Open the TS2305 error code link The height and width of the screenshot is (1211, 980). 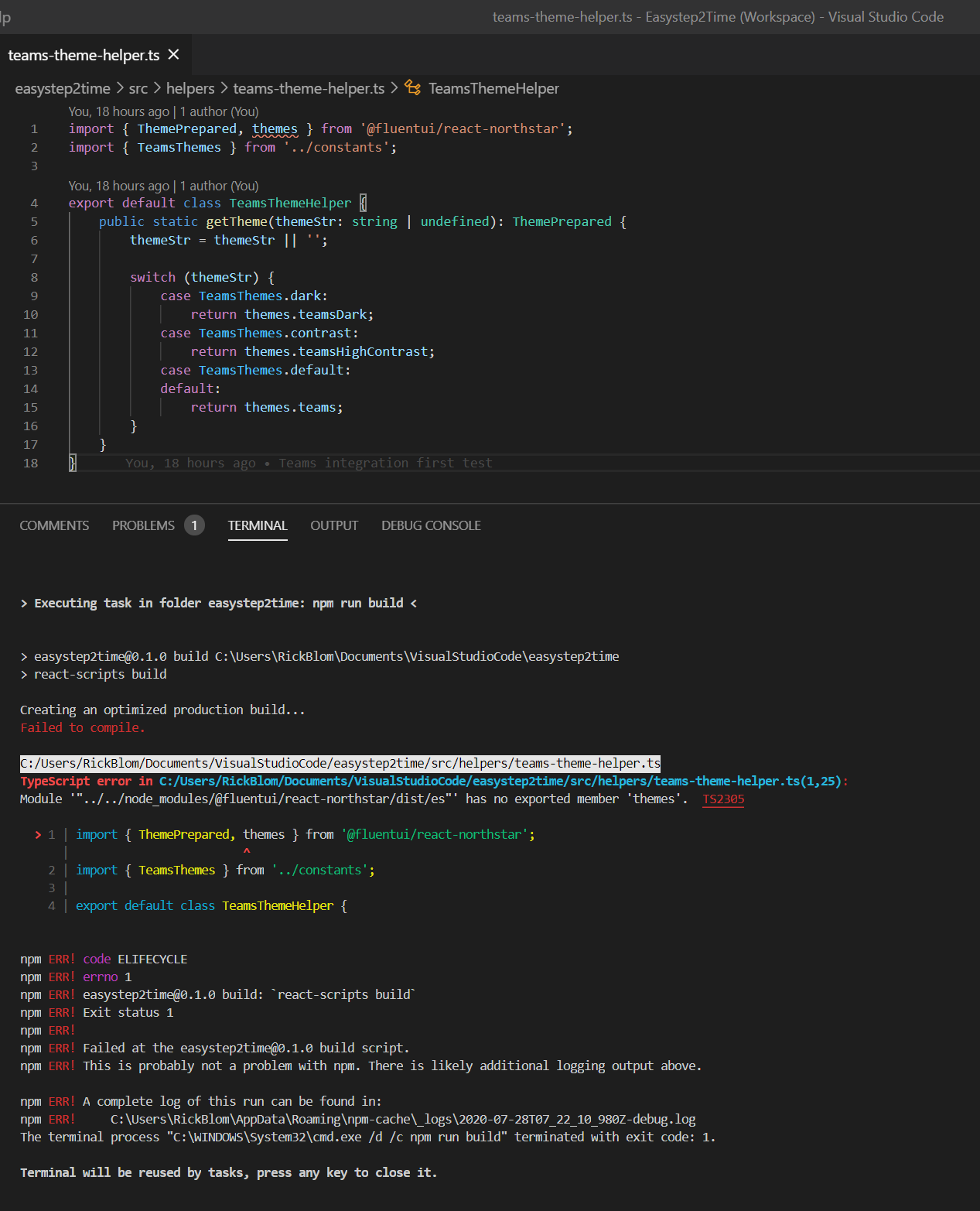click(x=722, y=799)
